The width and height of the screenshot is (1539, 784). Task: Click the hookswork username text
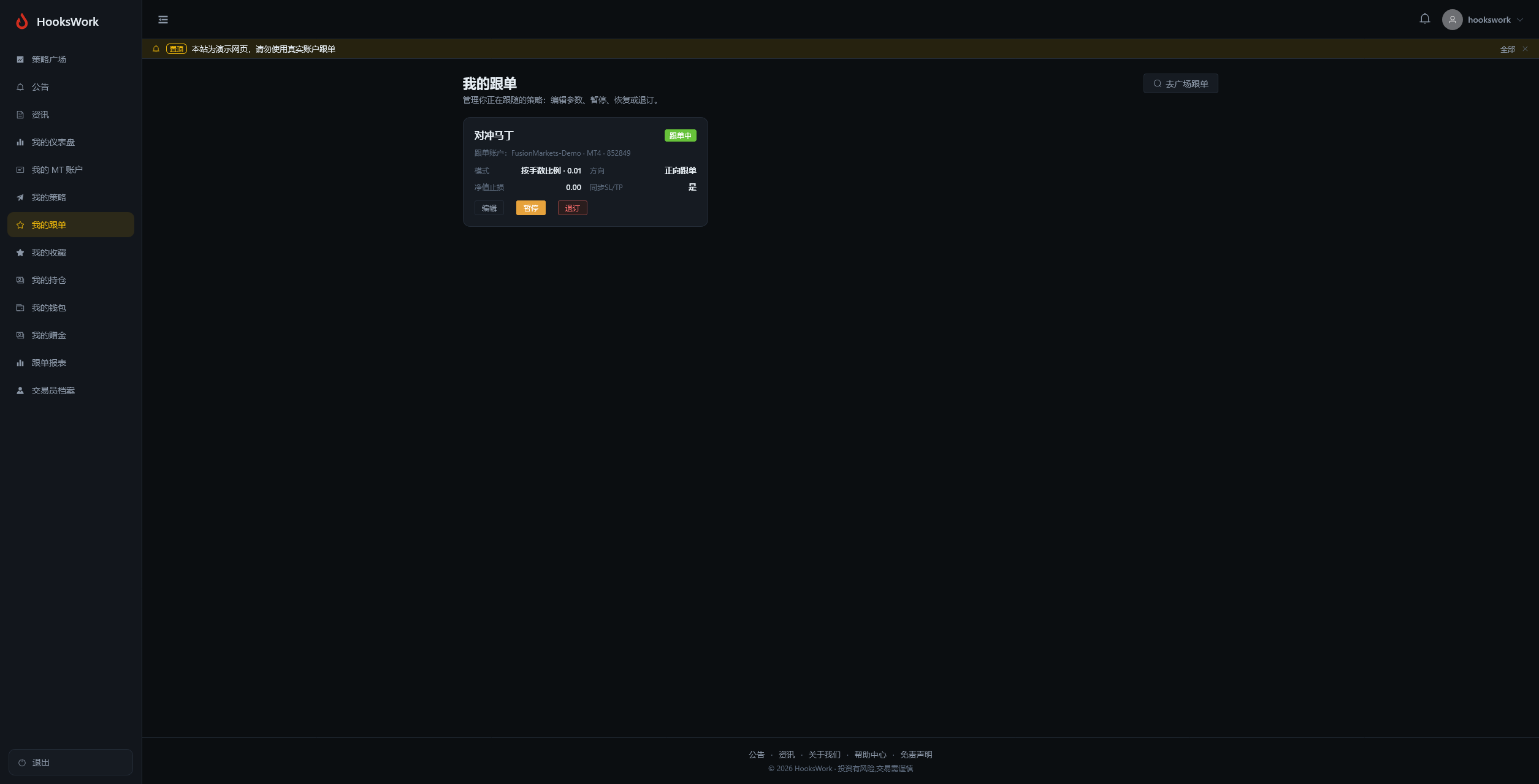tap(1489, 20)
